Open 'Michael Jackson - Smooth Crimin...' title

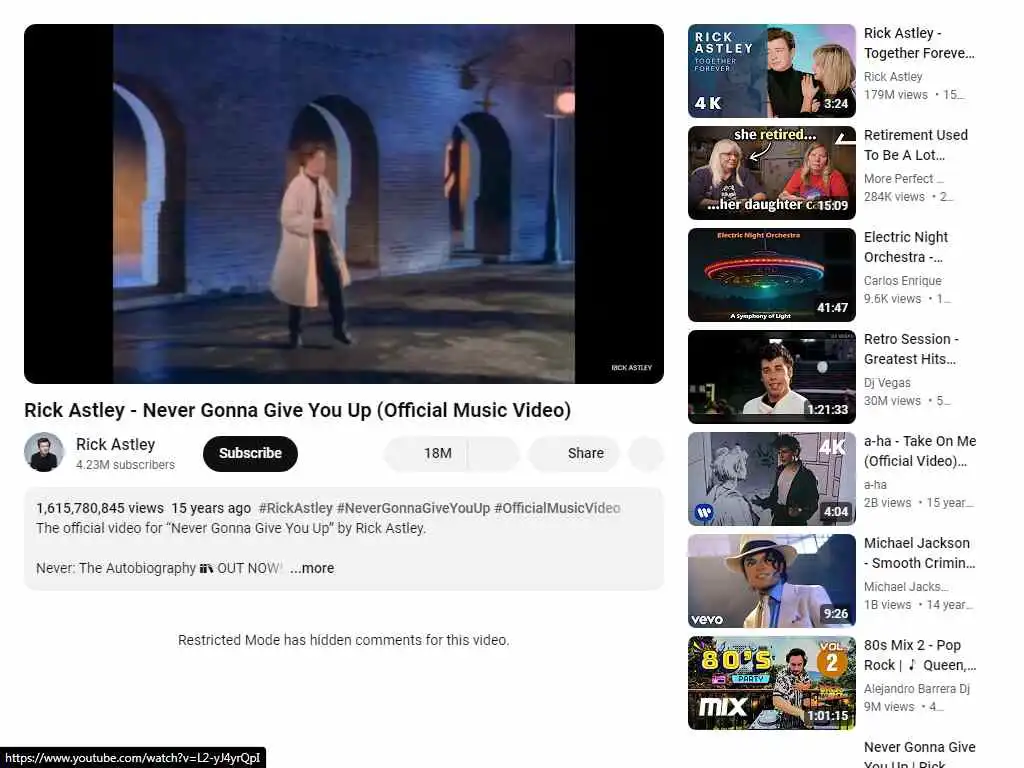pyautogui.click(x=920, y=552)
